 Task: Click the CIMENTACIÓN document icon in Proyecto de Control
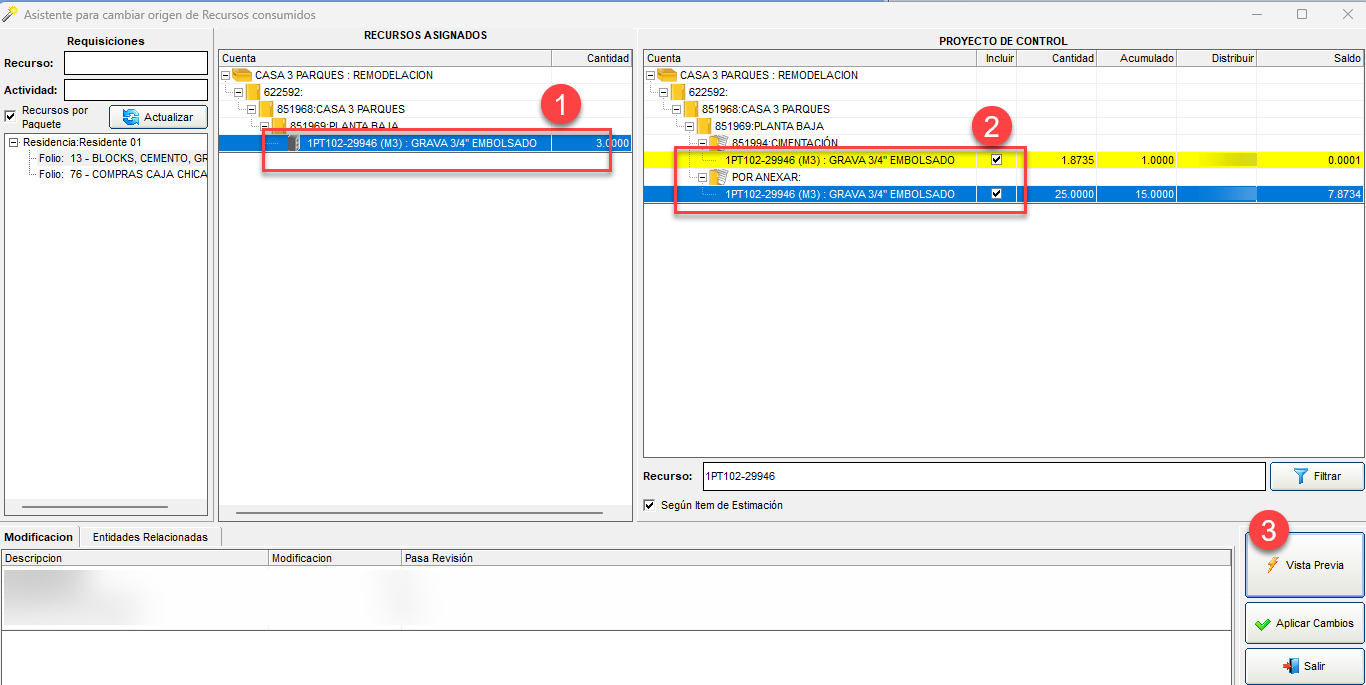[x=720, y=143]
